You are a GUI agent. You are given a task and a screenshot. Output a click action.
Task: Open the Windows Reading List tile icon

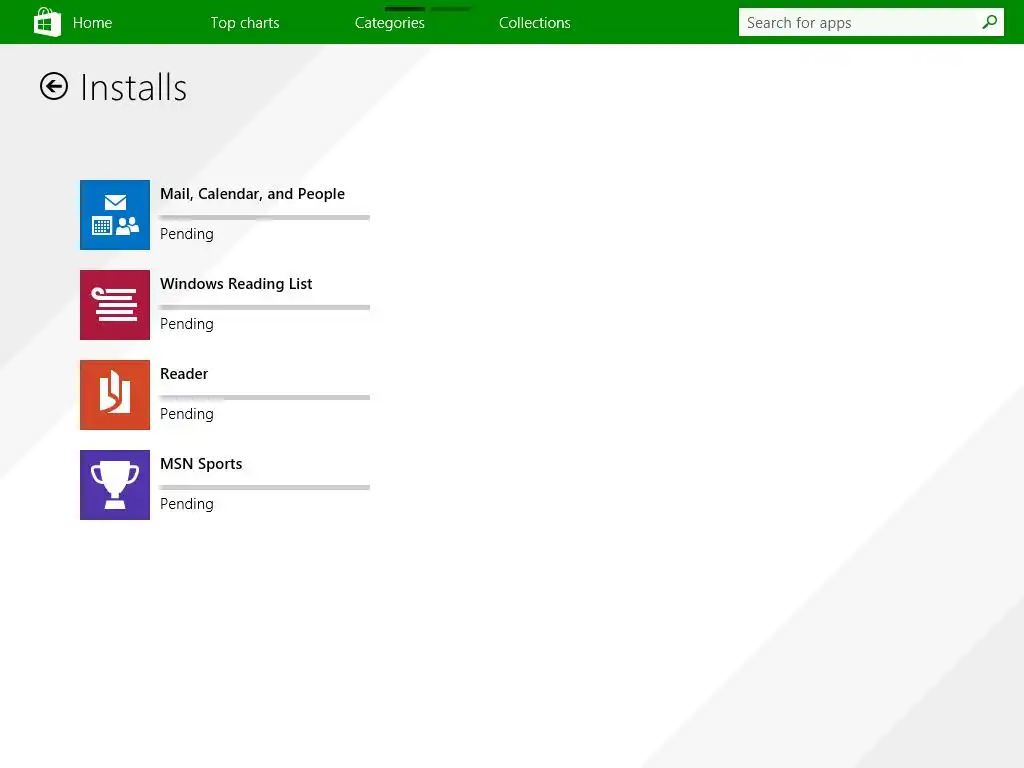pos(115,305)
